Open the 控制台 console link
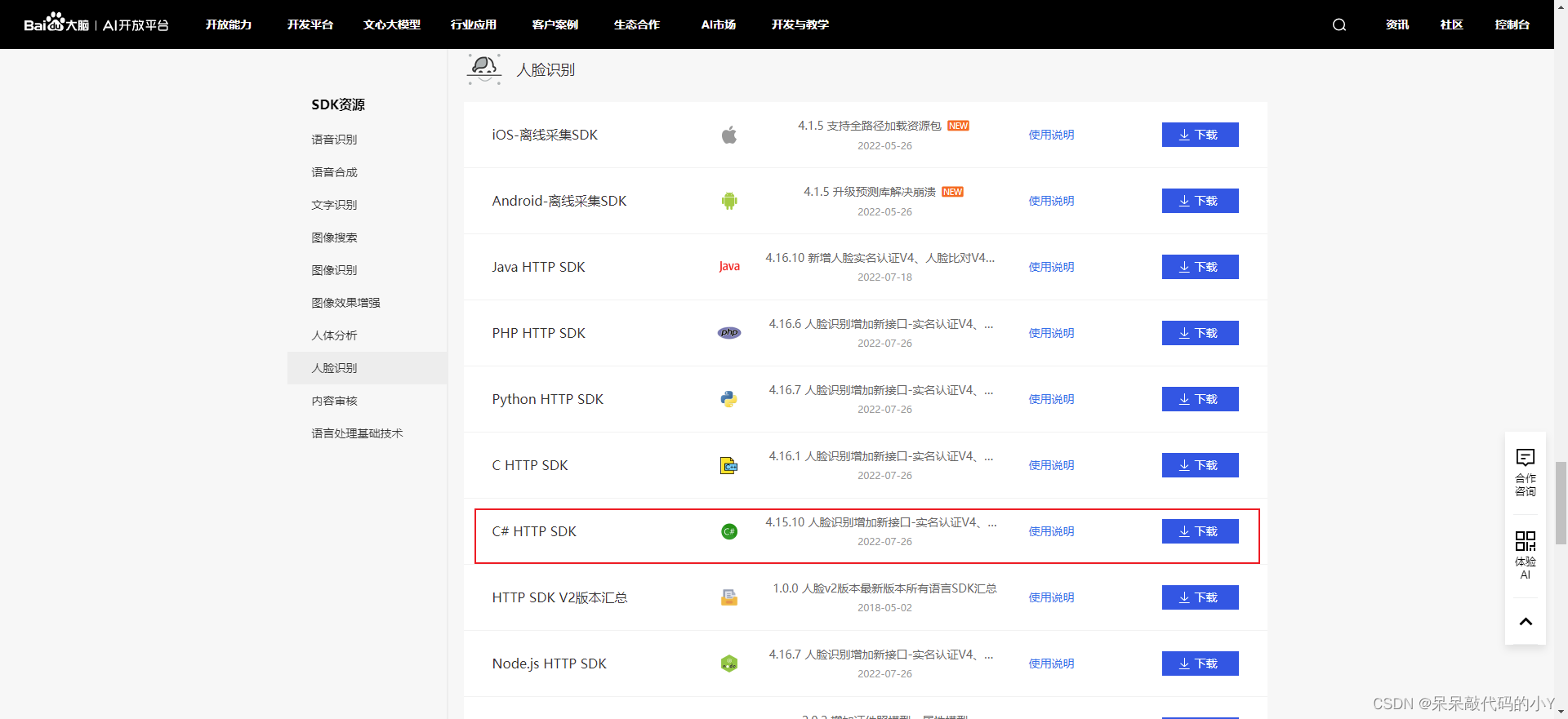Viewport: 1568px width, 719px height. click(x=1512, y=24)
